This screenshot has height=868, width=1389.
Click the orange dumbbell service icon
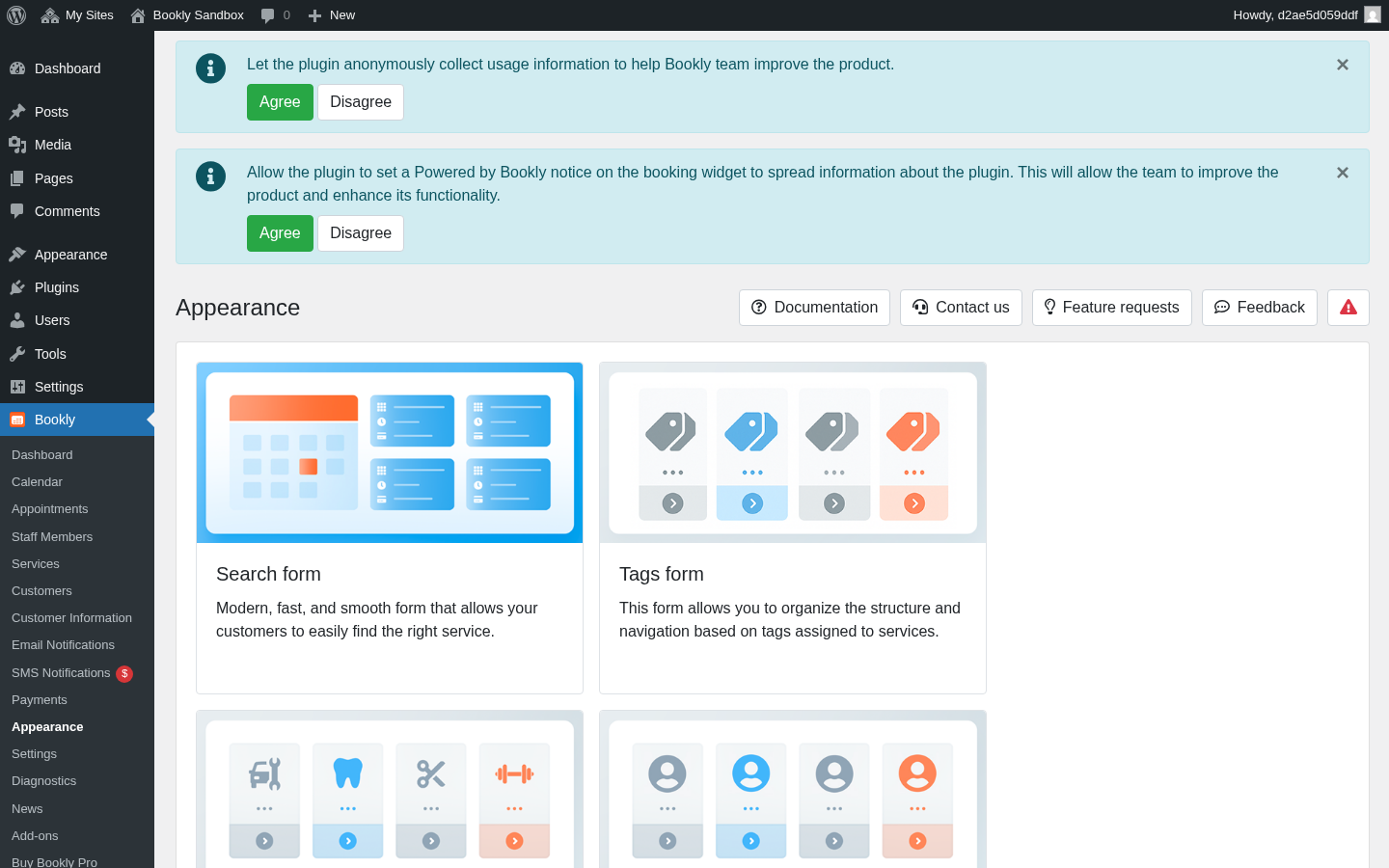pos(514,773)
